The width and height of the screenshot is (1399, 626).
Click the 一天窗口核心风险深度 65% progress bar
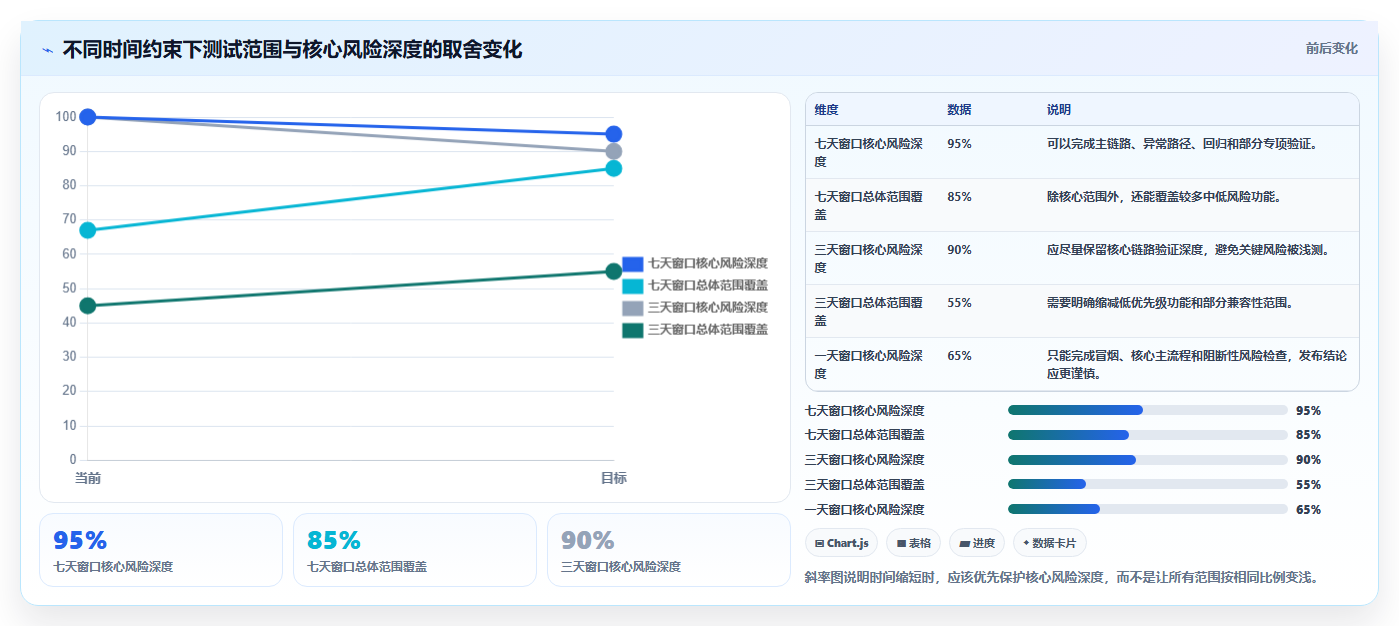1148,509
